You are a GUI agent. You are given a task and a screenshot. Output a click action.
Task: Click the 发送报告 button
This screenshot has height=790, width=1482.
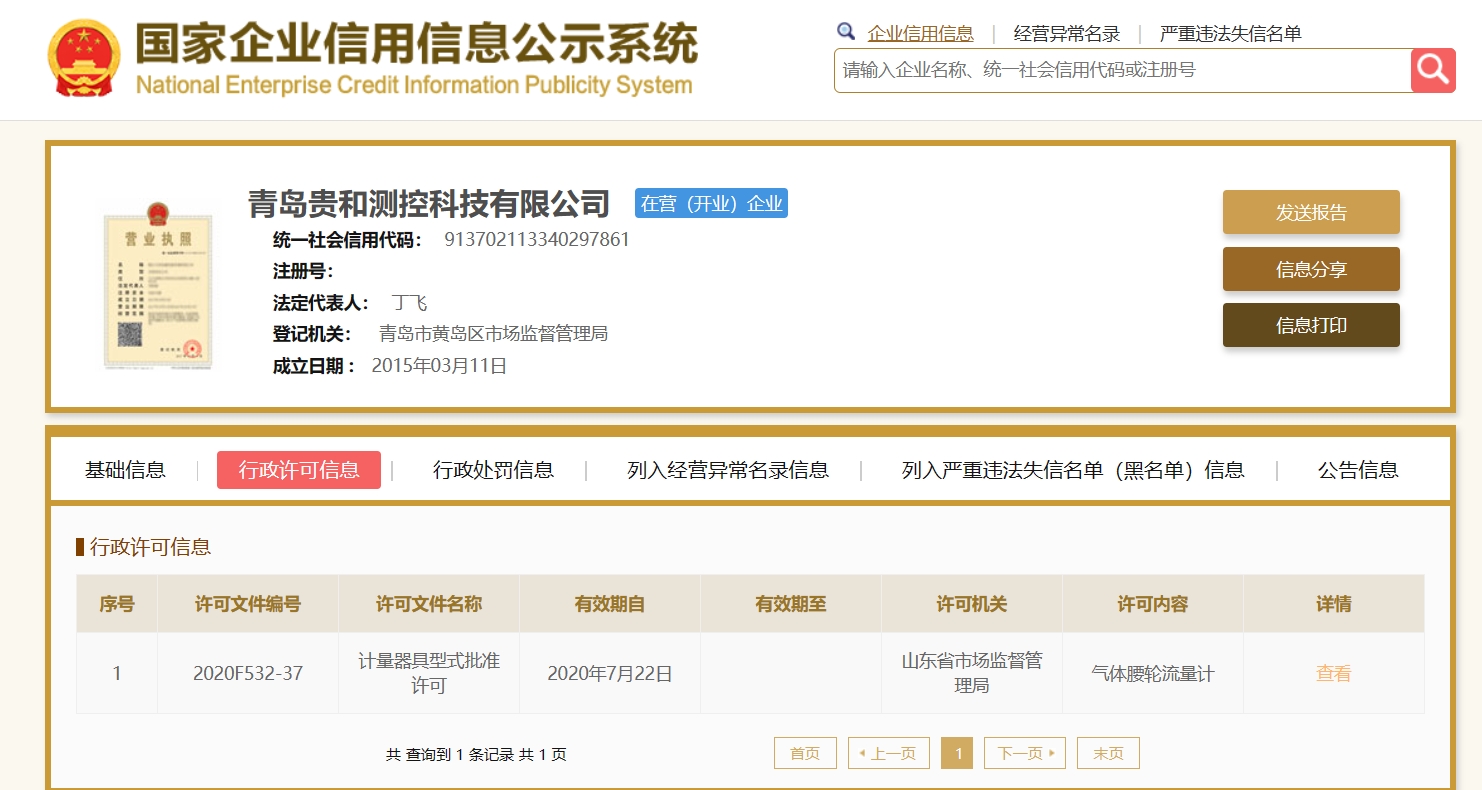[x=1311, y=212]
